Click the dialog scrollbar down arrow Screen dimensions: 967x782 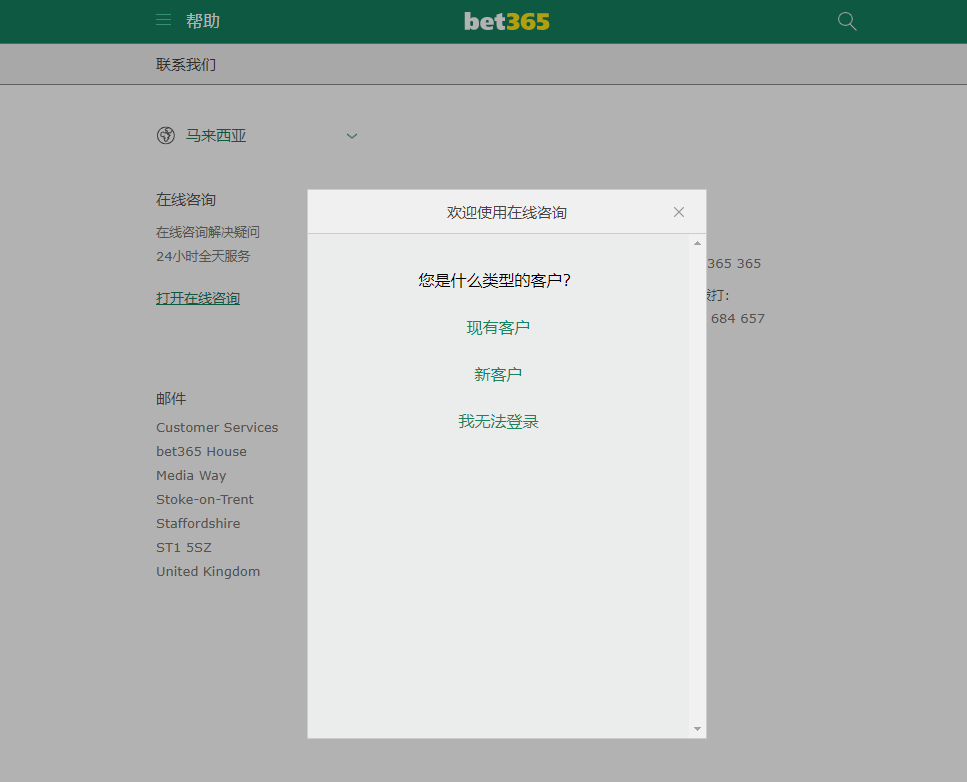point(697,727)
